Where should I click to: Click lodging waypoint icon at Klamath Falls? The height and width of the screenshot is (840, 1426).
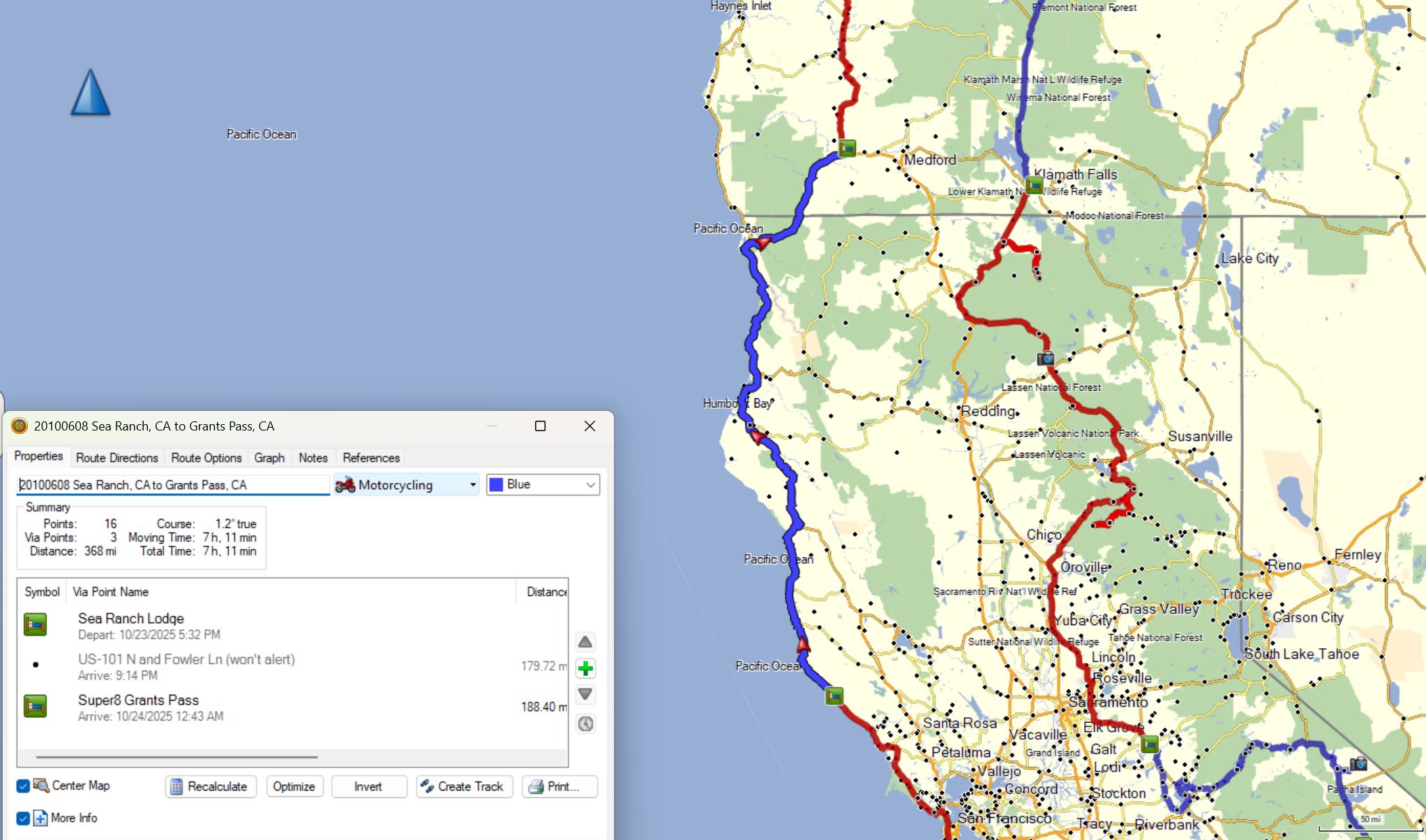coord(1034,186)
